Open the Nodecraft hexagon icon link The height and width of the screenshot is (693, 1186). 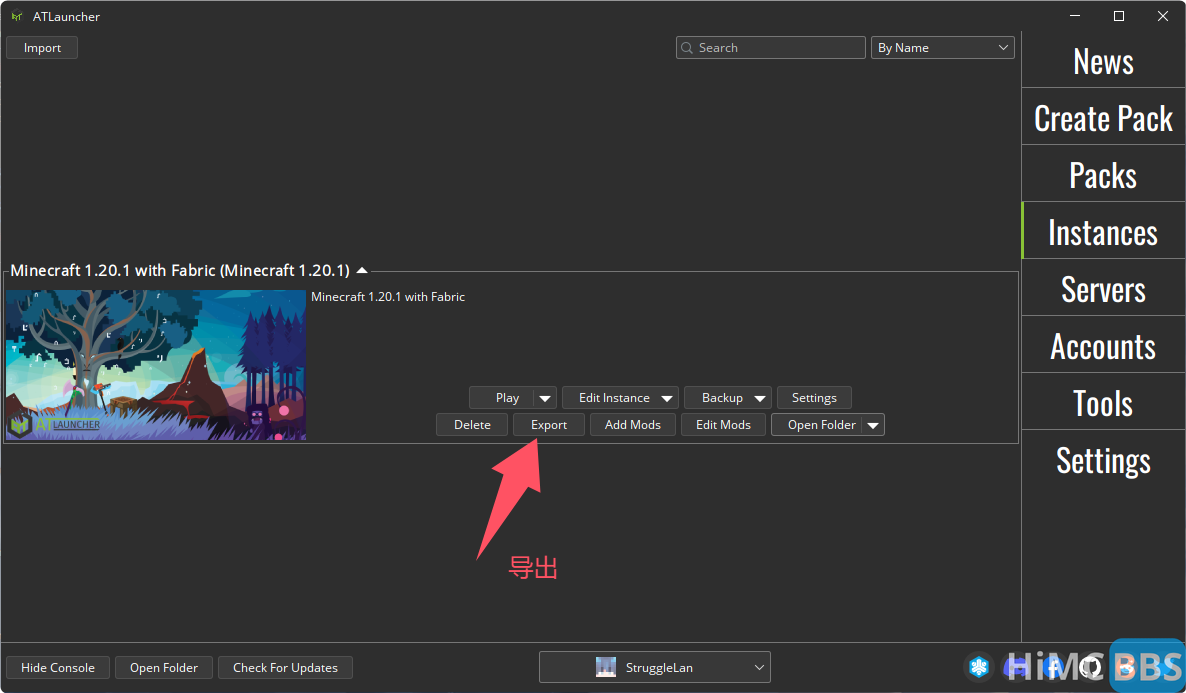point(979,667)
